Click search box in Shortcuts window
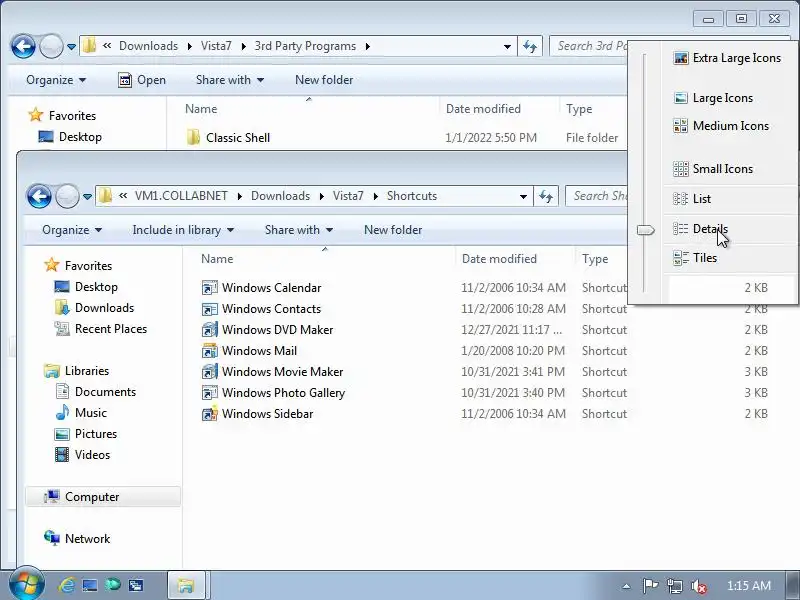Screen dimensions: 800x600 (596, 196)
